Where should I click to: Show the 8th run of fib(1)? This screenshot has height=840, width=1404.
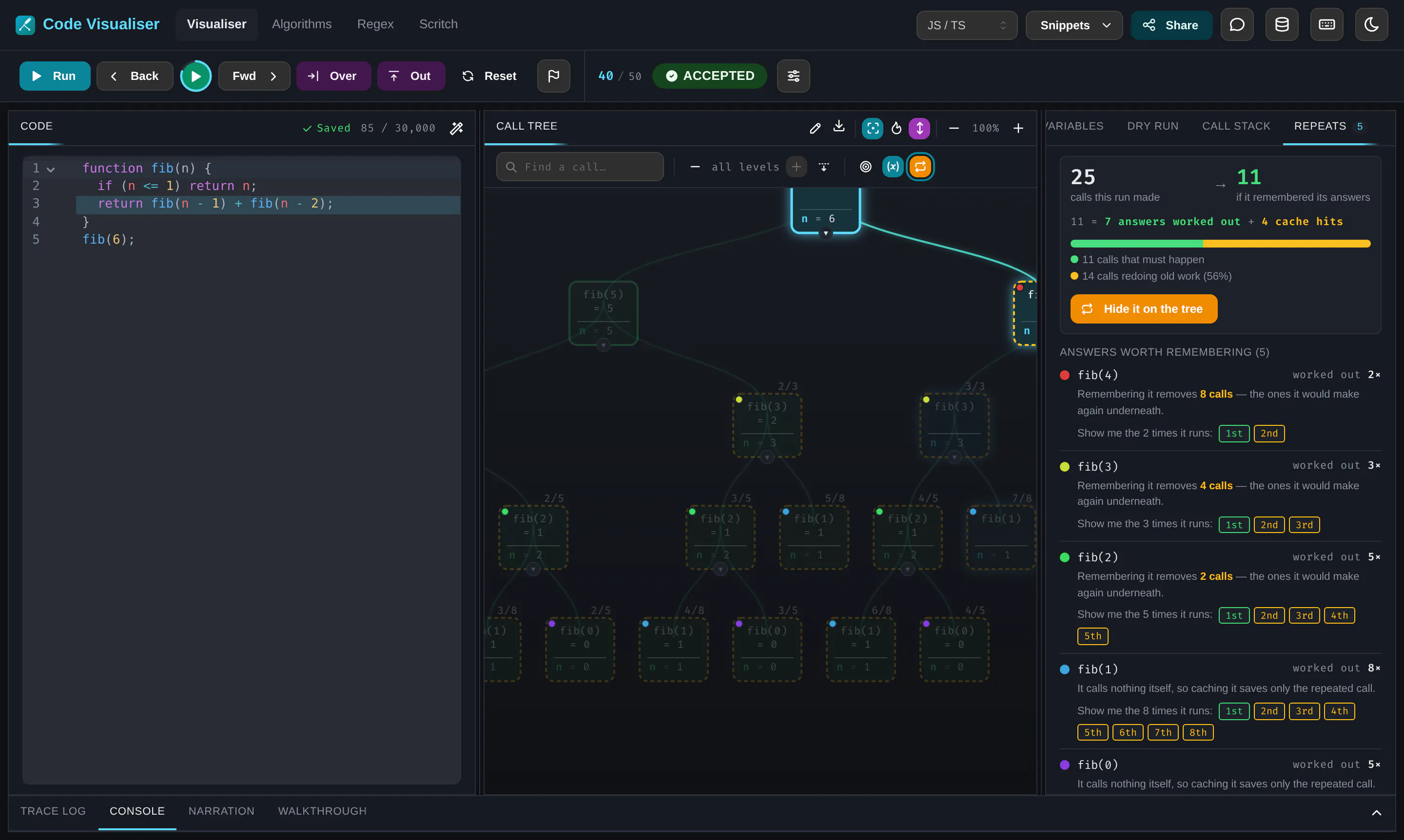pos(1197,732)
